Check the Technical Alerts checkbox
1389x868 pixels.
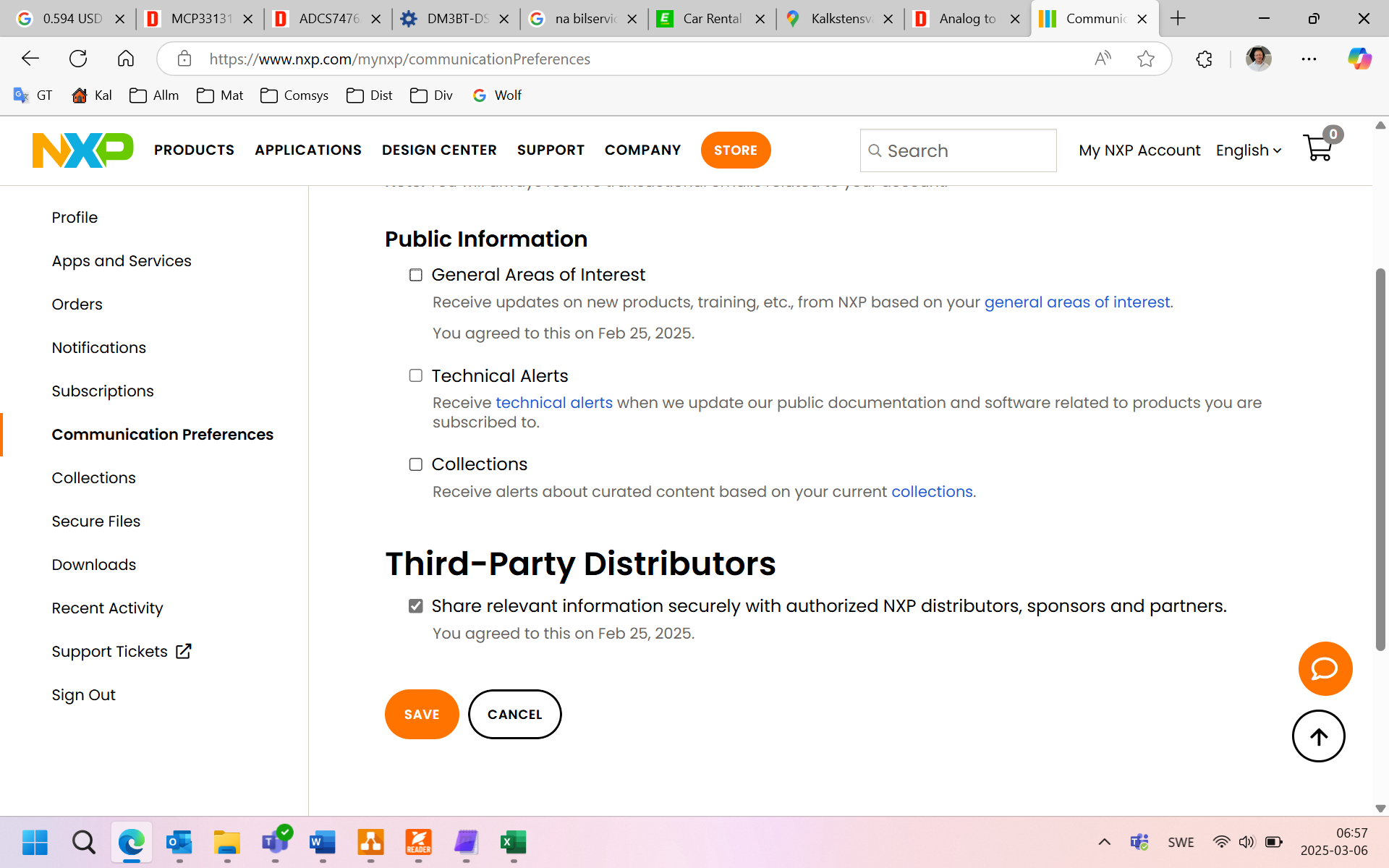point(416,375)
